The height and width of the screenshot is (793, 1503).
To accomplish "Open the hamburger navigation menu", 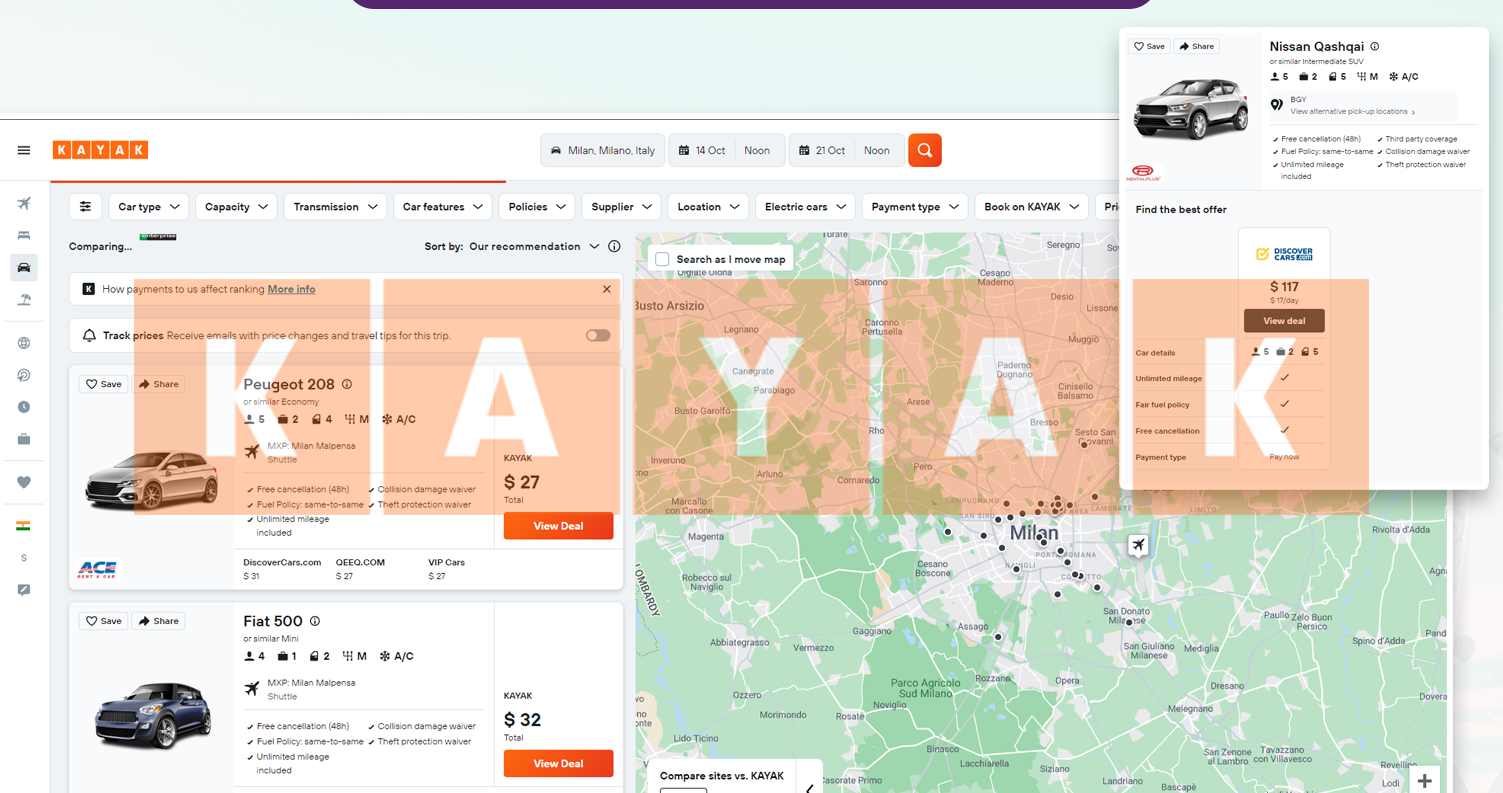I will (x=24, y=150).
